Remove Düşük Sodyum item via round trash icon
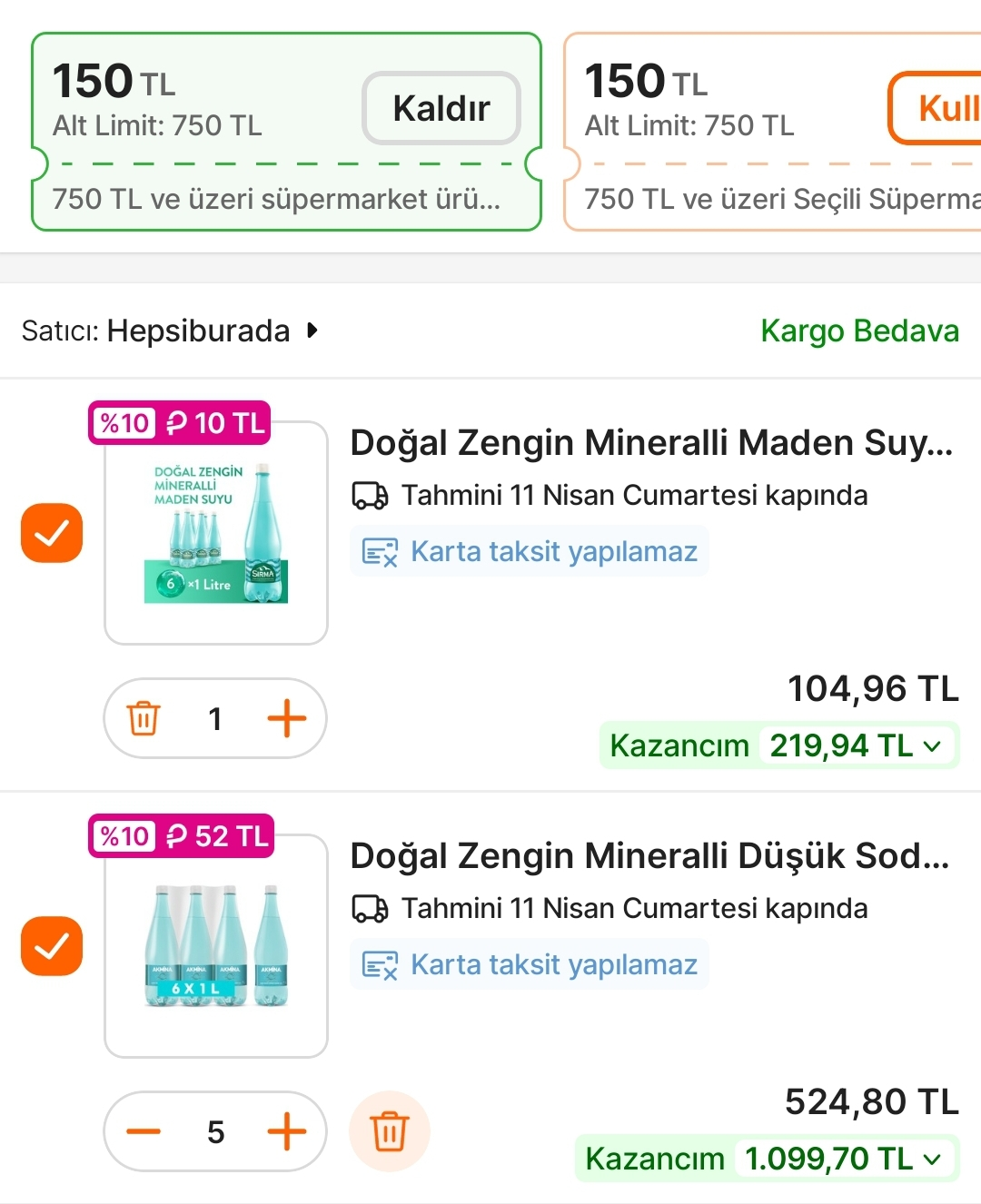 (390, 1131)
